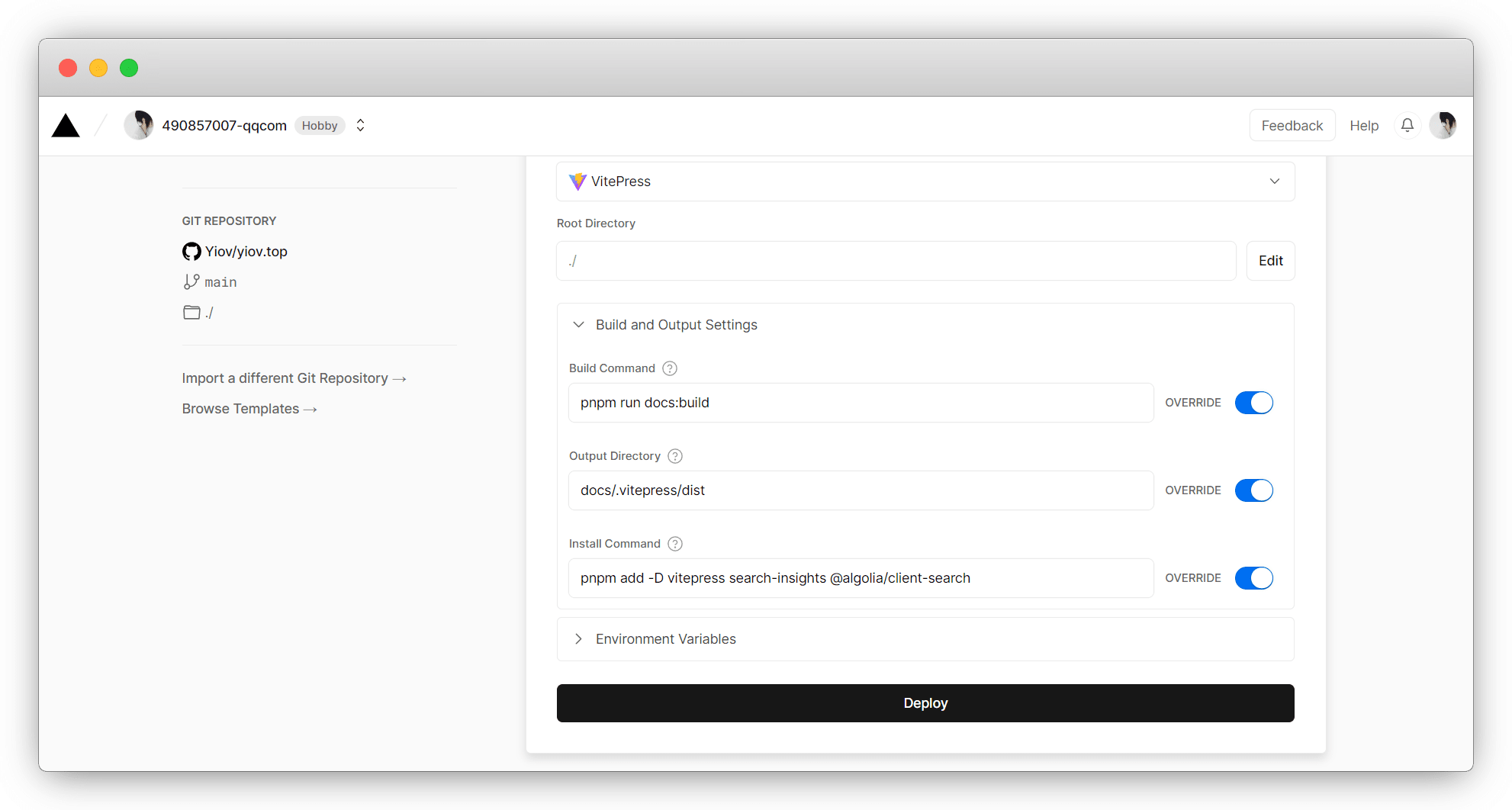Open user avatar menu at top right
This screenshot has height=810, width=1512.
coord(1443,125)
